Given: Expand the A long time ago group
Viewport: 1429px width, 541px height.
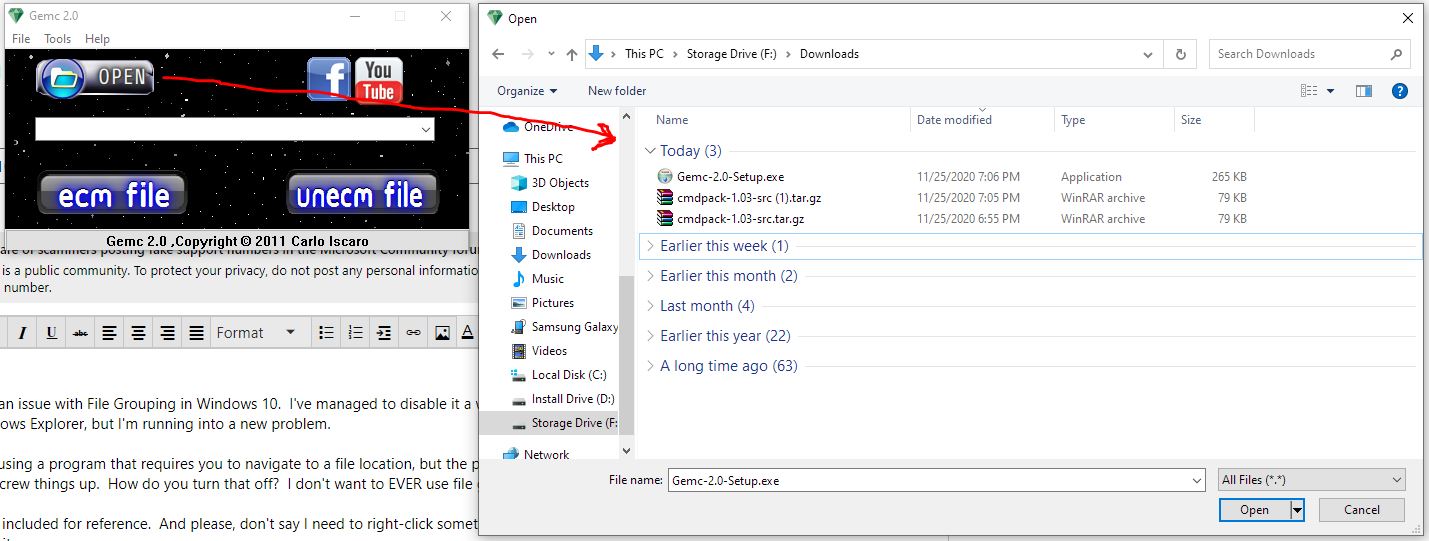Looking at the screenshot, I should [x=651, y=366].
